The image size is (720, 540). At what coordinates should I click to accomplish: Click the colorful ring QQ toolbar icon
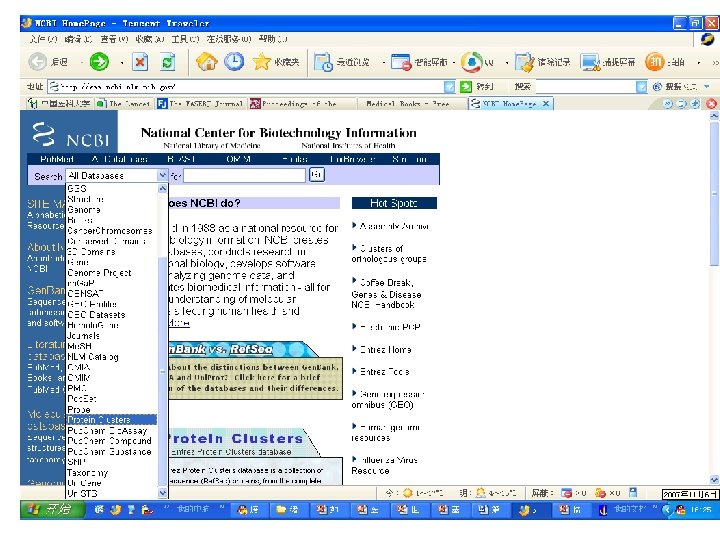[472, 62]
